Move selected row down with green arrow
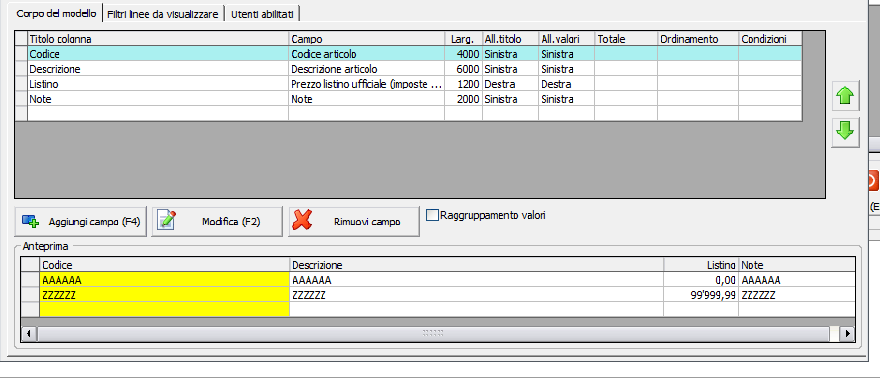Screen dimensions: 880x378 [845, 133]
